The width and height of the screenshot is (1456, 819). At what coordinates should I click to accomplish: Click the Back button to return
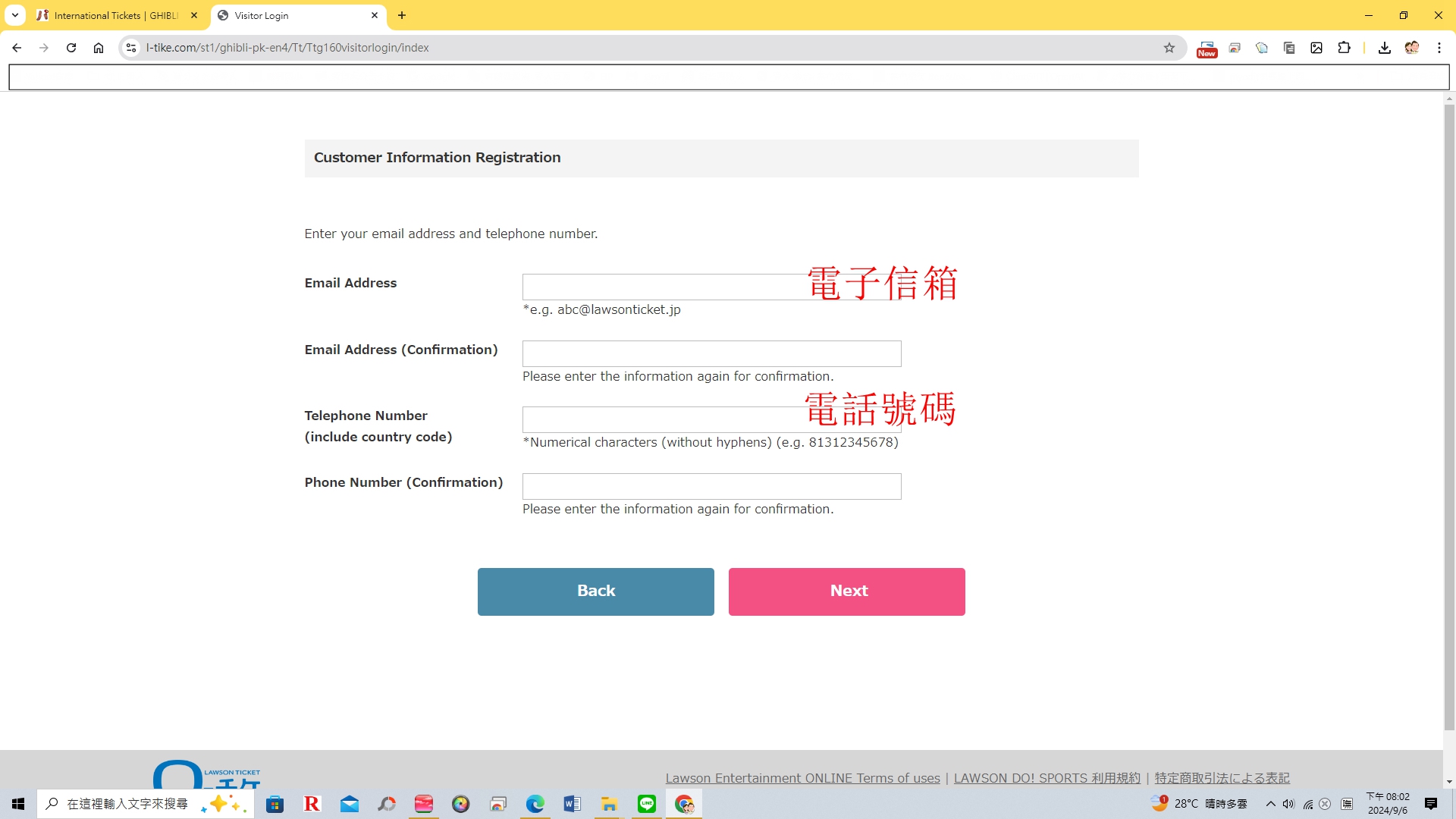pos(595,590)
